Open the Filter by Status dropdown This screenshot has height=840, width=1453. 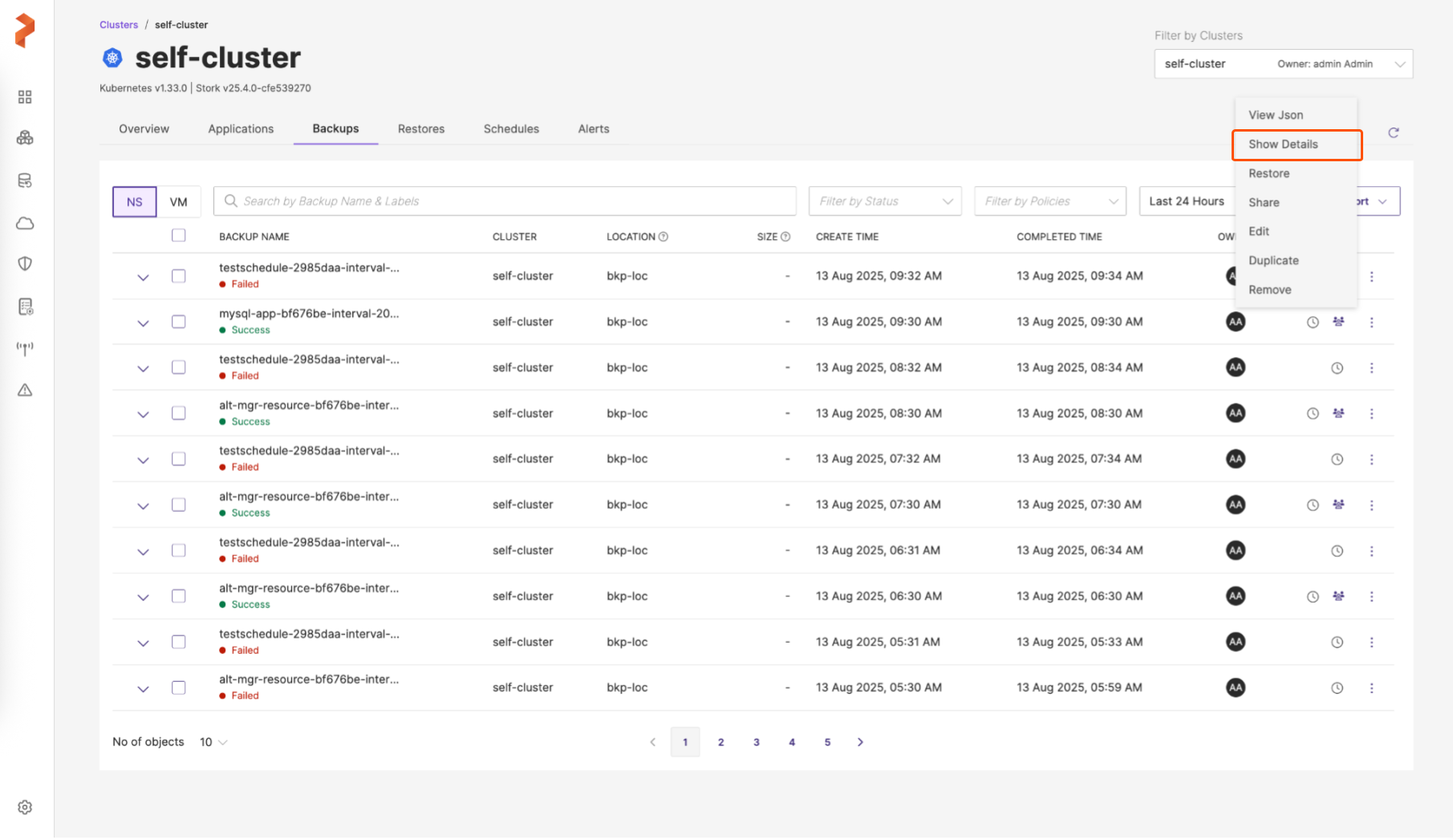pos(884,201)
